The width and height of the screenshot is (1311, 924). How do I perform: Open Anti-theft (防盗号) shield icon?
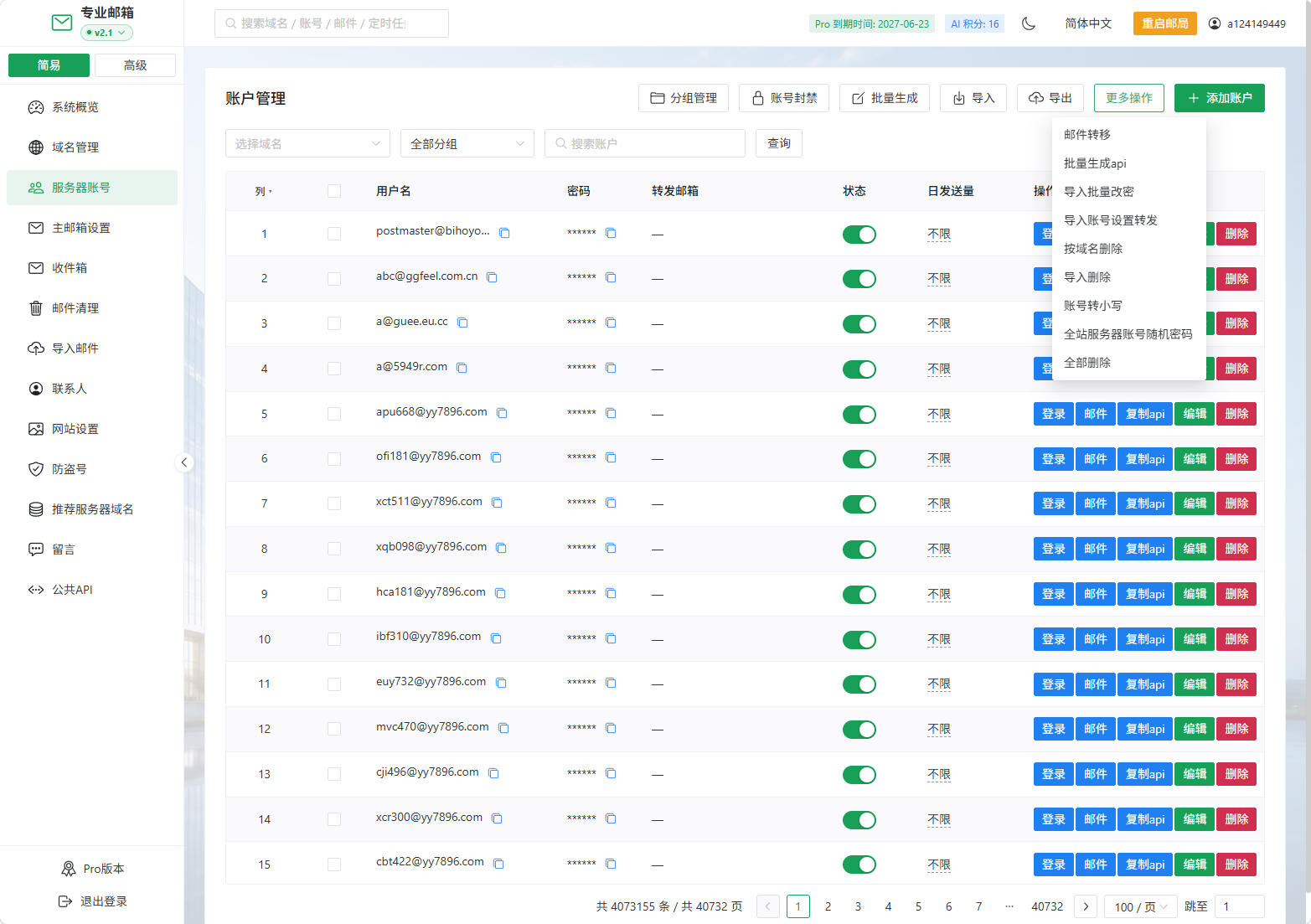click(36, 469)
